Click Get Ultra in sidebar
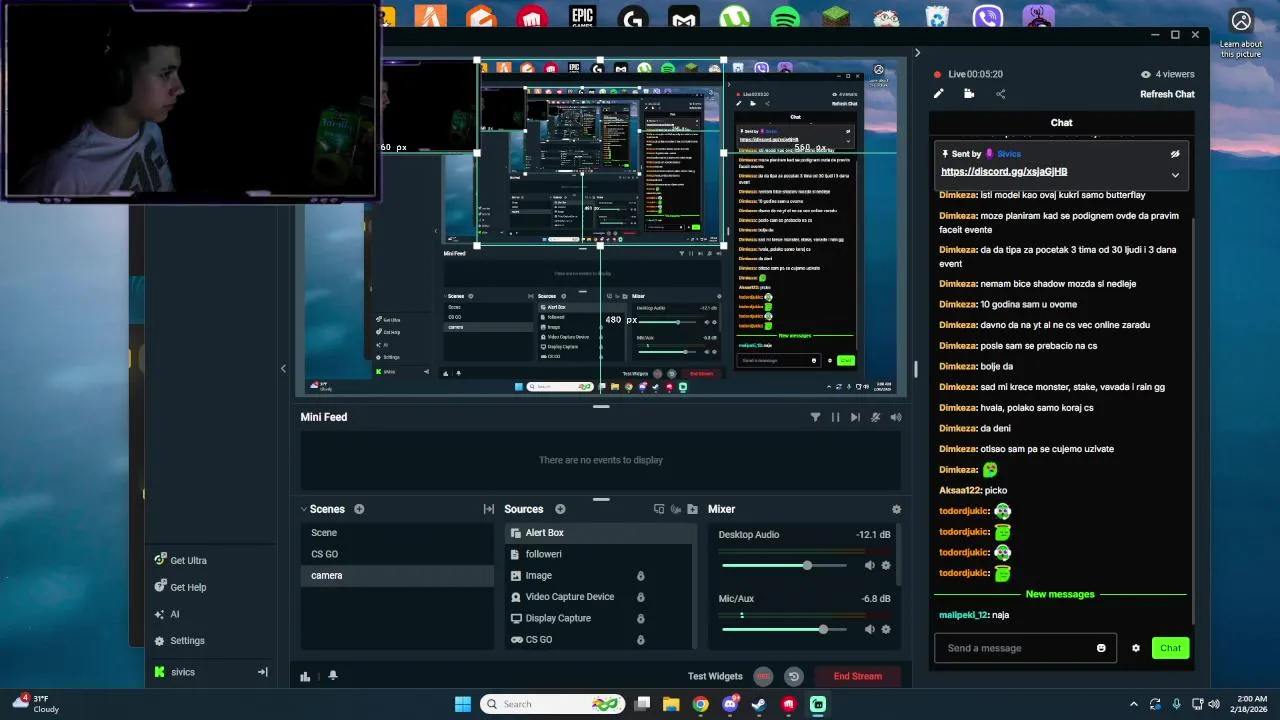The height and width of the screenshot is (720, 1280). pos(181,561)
